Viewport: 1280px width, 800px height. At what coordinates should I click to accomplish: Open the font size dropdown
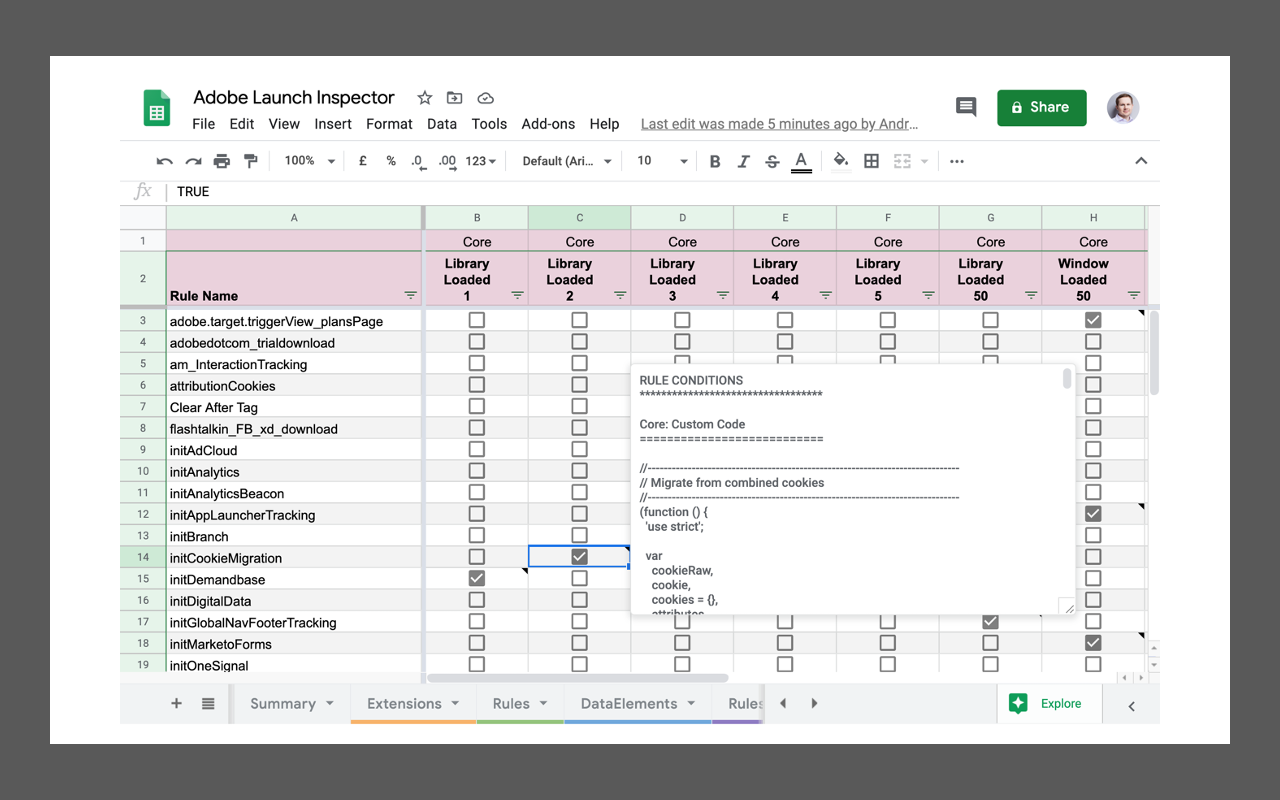(x=663, y=161)
